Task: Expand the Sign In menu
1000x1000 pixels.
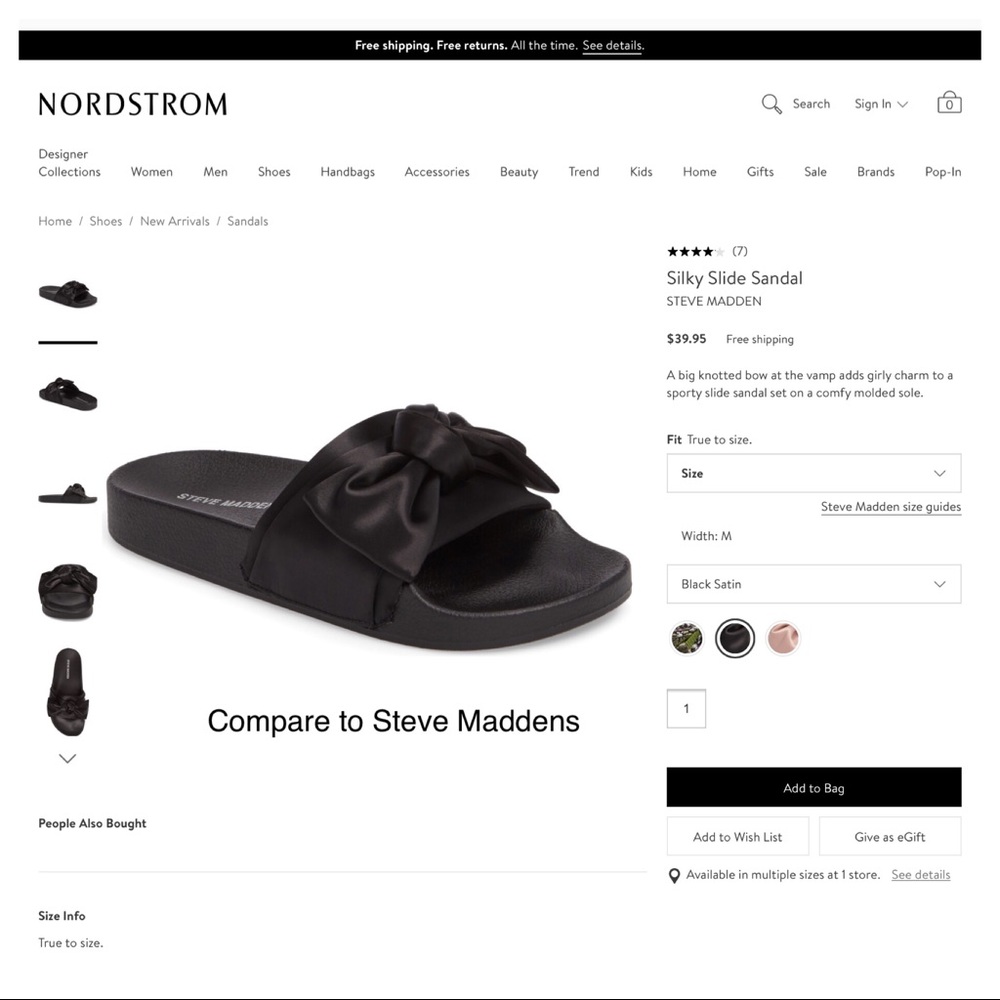Action: 881,104
